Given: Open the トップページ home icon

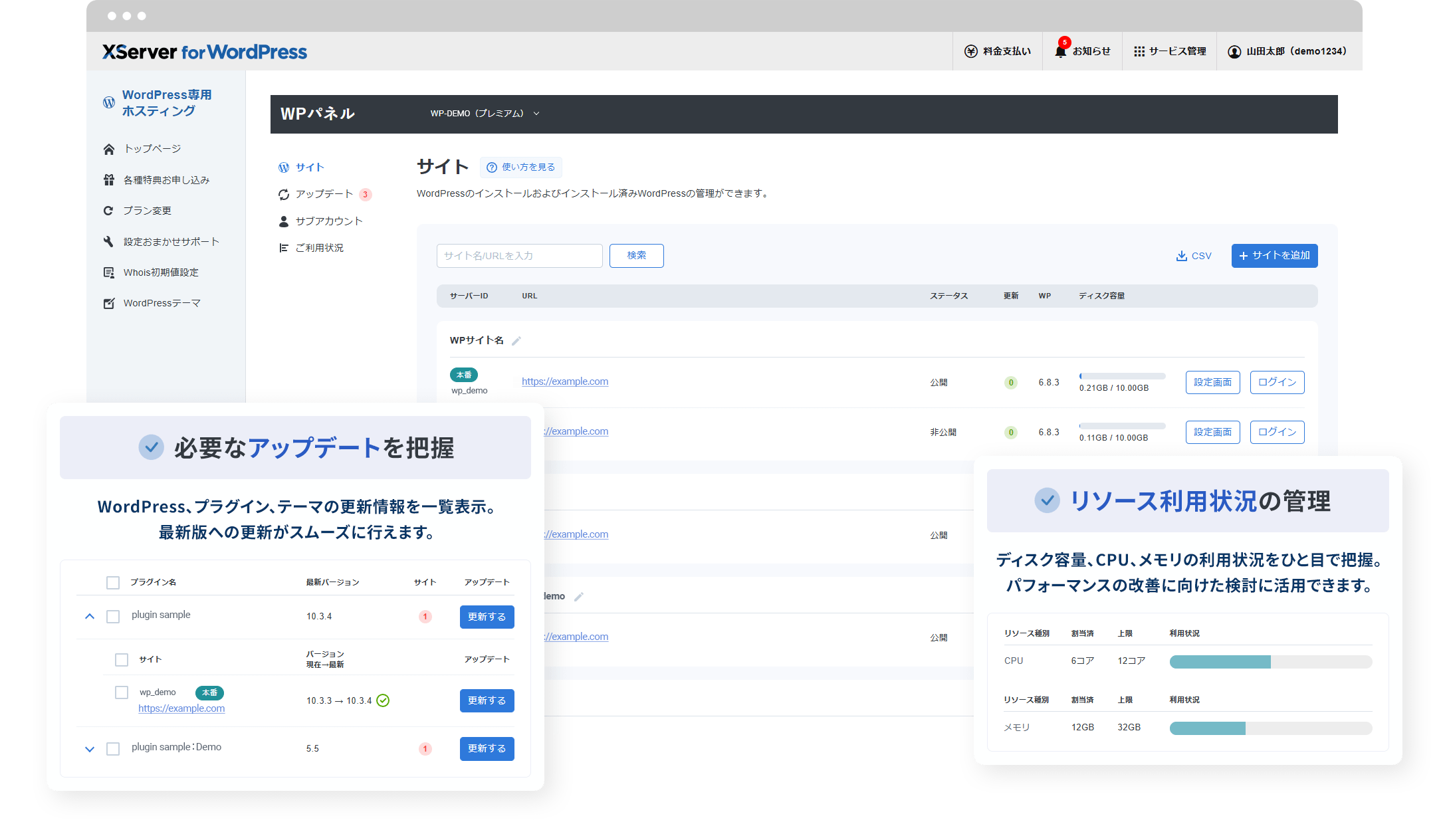Looking at the screenshot, I should [x=109, y=149].
